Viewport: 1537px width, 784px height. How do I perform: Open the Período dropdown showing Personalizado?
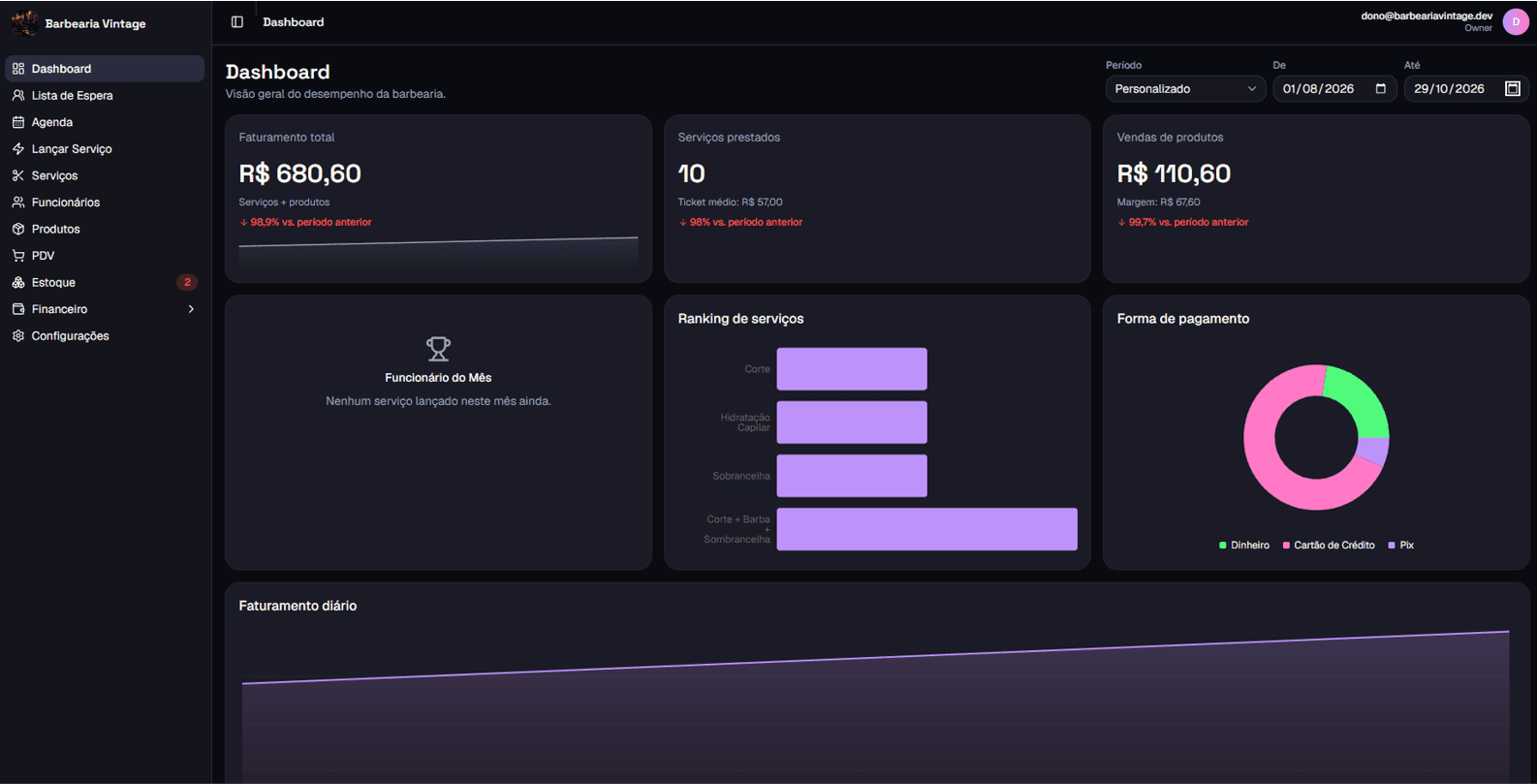(x=1185, y=88)
